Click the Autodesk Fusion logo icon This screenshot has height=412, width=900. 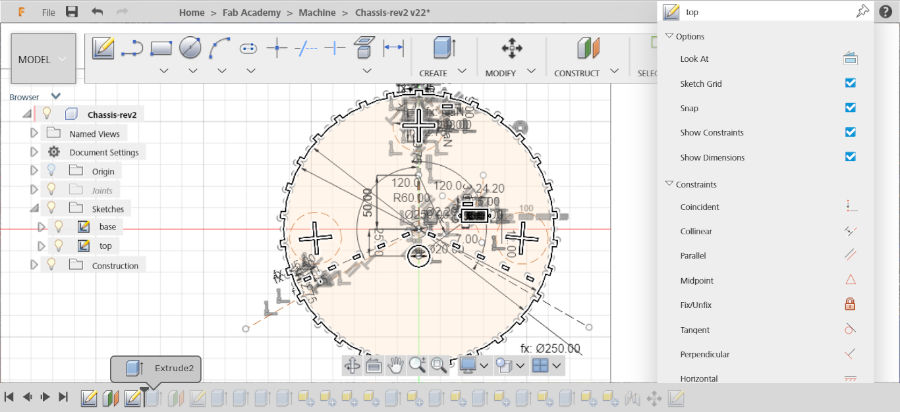point(22,12)
